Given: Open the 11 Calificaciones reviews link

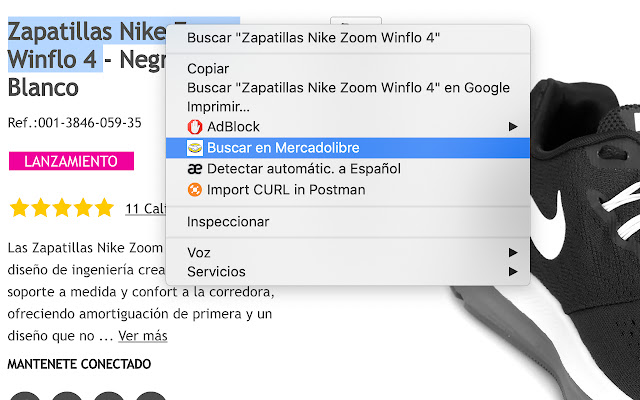Looking at the screenshot, I should pos(146,209).
